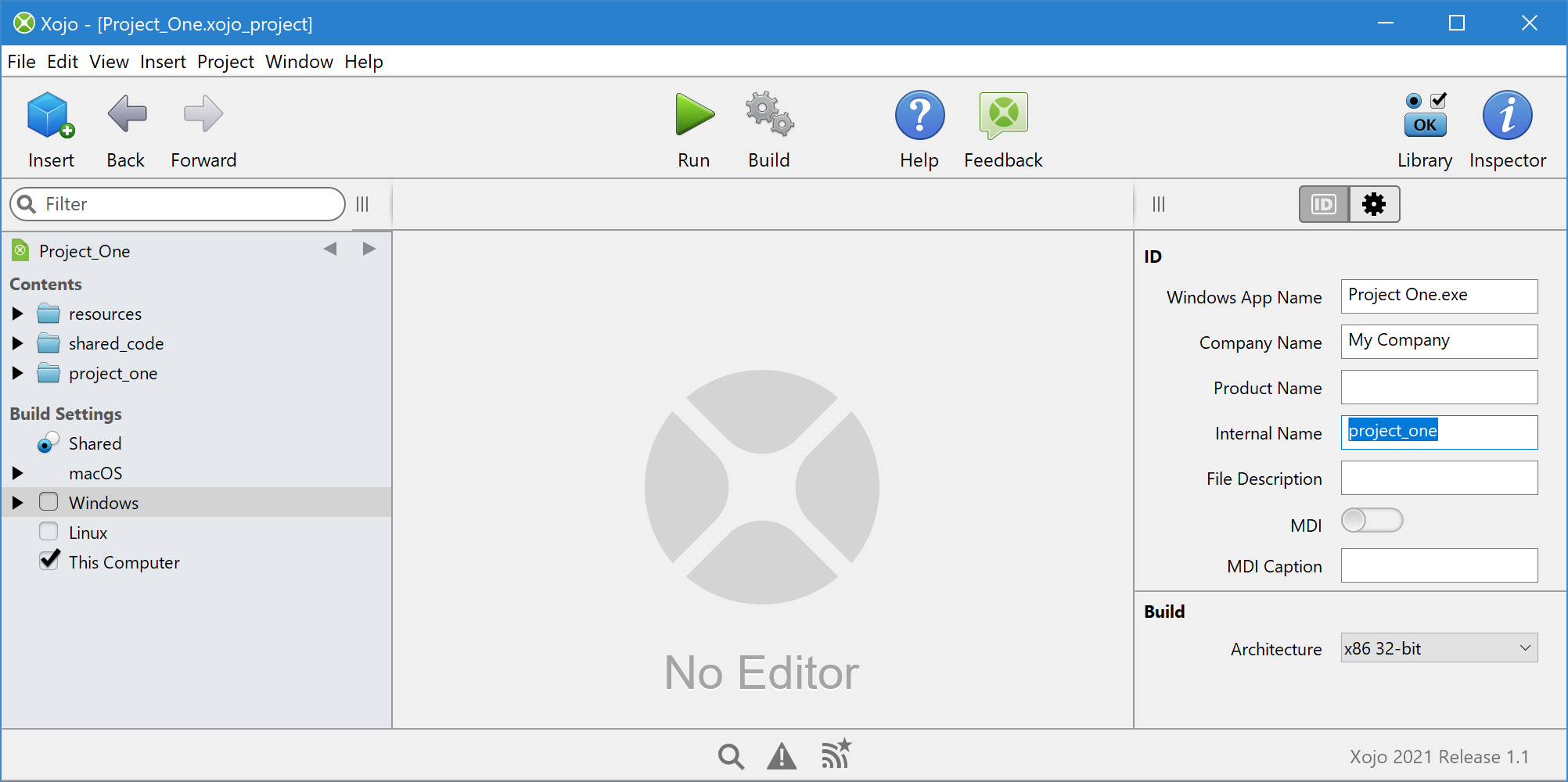Click the Windows App Name field
Image resolution: width=1568 pixels, height=782 pixels.
pos(1440,296)
